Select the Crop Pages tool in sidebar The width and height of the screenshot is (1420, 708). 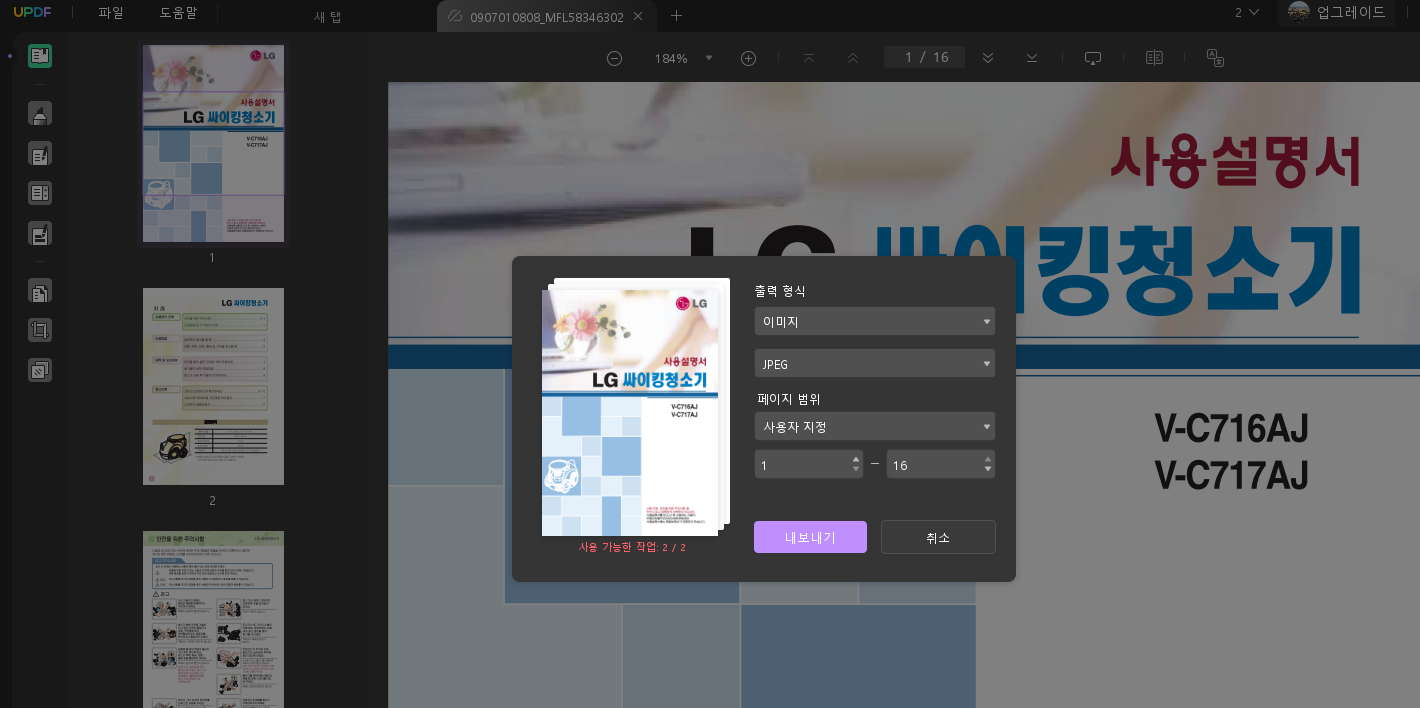point(40,330)
